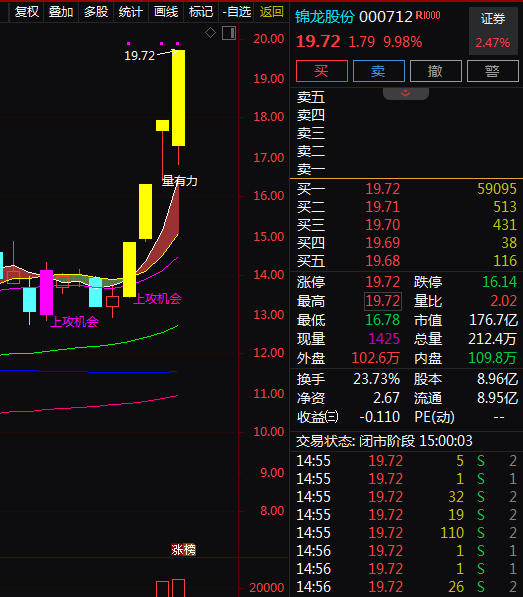Open the 复权 toolbar option

[x=27, y=12]
